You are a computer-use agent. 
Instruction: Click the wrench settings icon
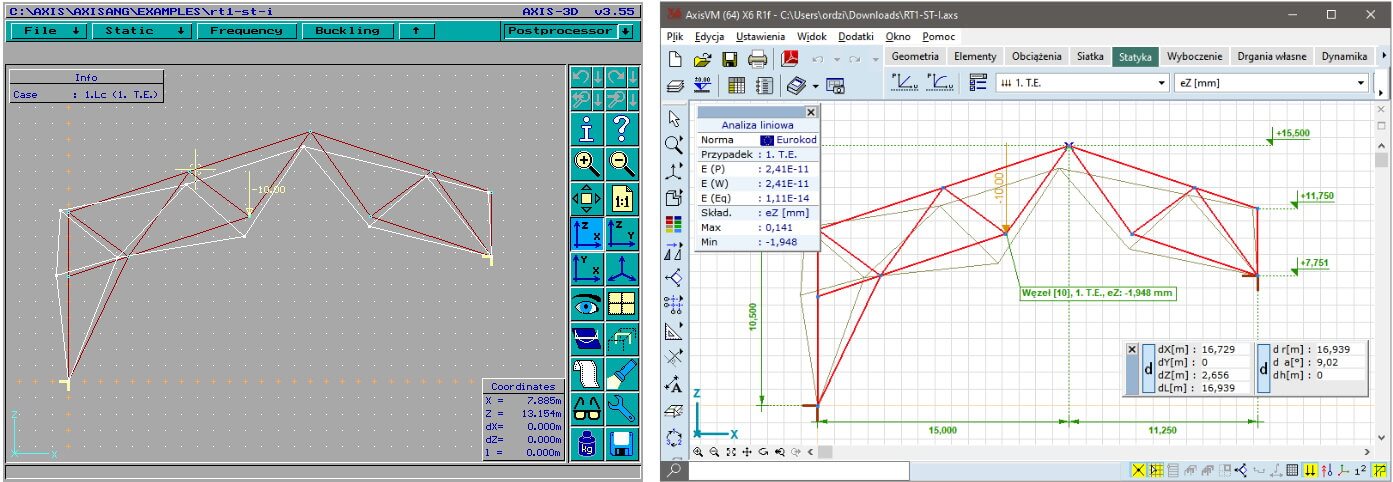(x=622, y=407)
